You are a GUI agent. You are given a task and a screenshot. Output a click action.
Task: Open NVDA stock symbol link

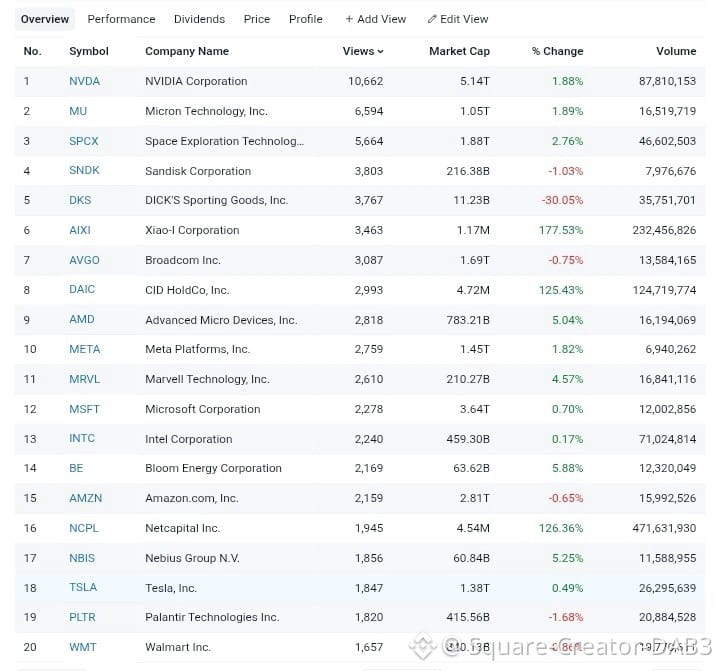tap(84, 81)
